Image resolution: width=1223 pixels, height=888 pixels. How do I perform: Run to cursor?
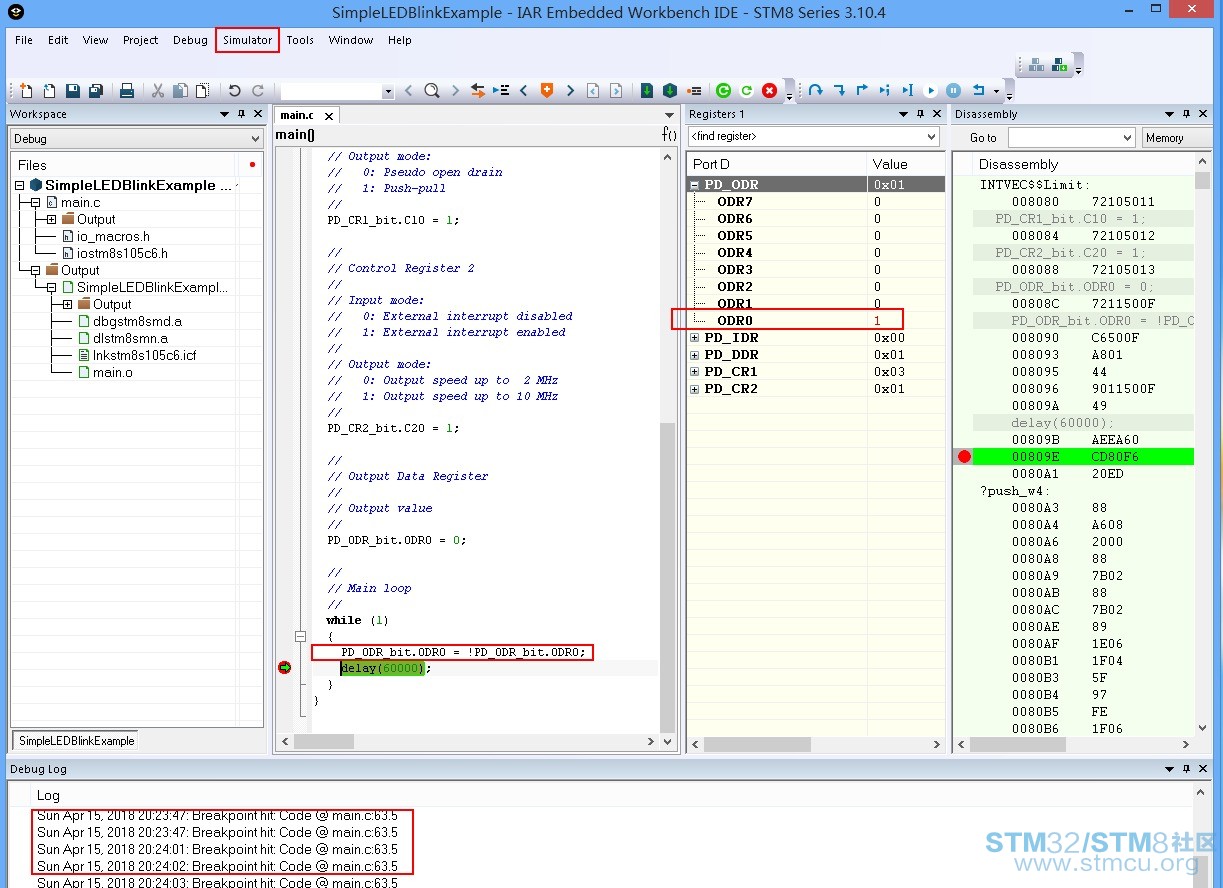[x=908, y=91]
